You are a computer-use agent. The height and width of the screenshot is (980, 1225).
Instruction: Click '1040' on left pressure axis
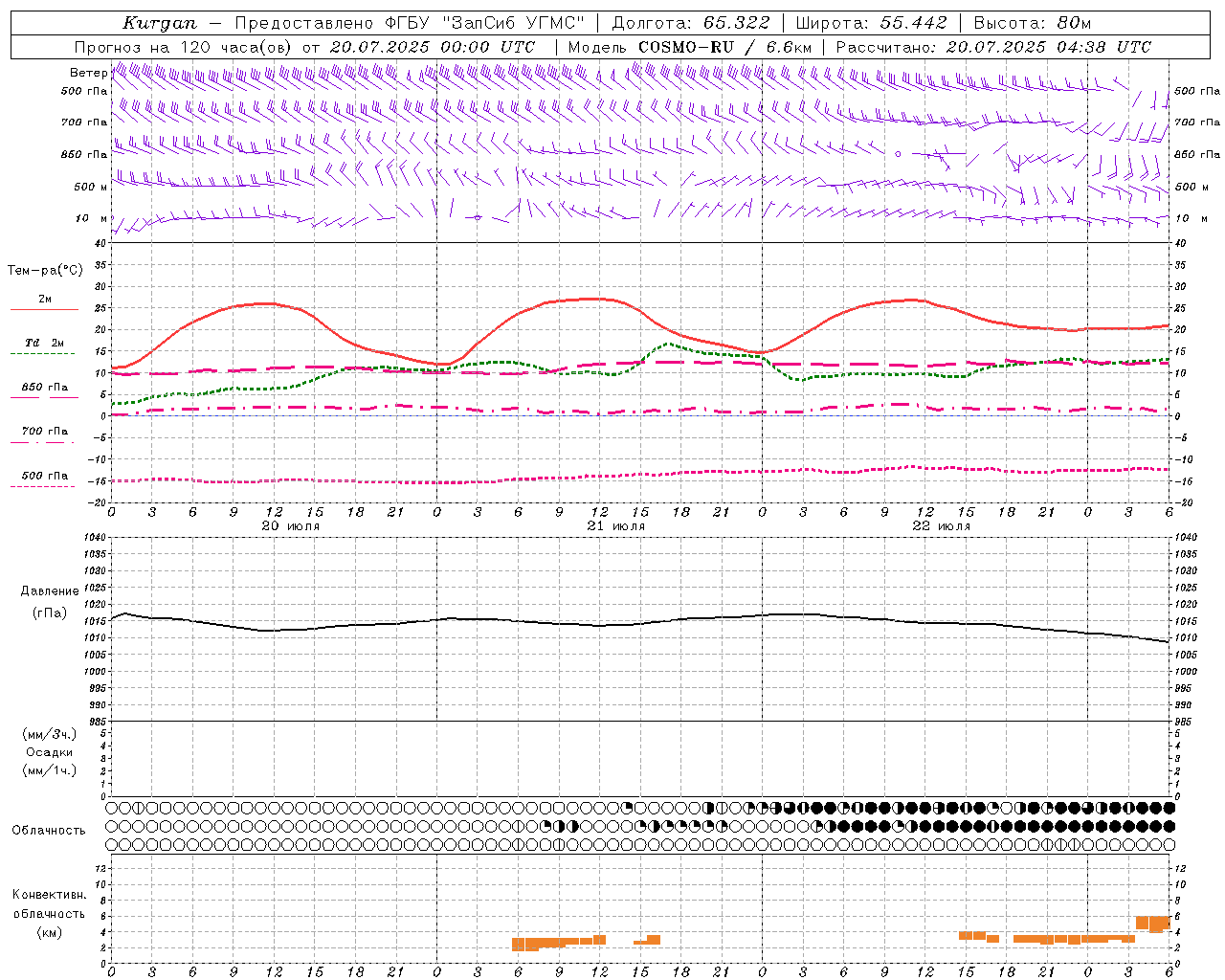pyautogui.click(x=93, y=538)
